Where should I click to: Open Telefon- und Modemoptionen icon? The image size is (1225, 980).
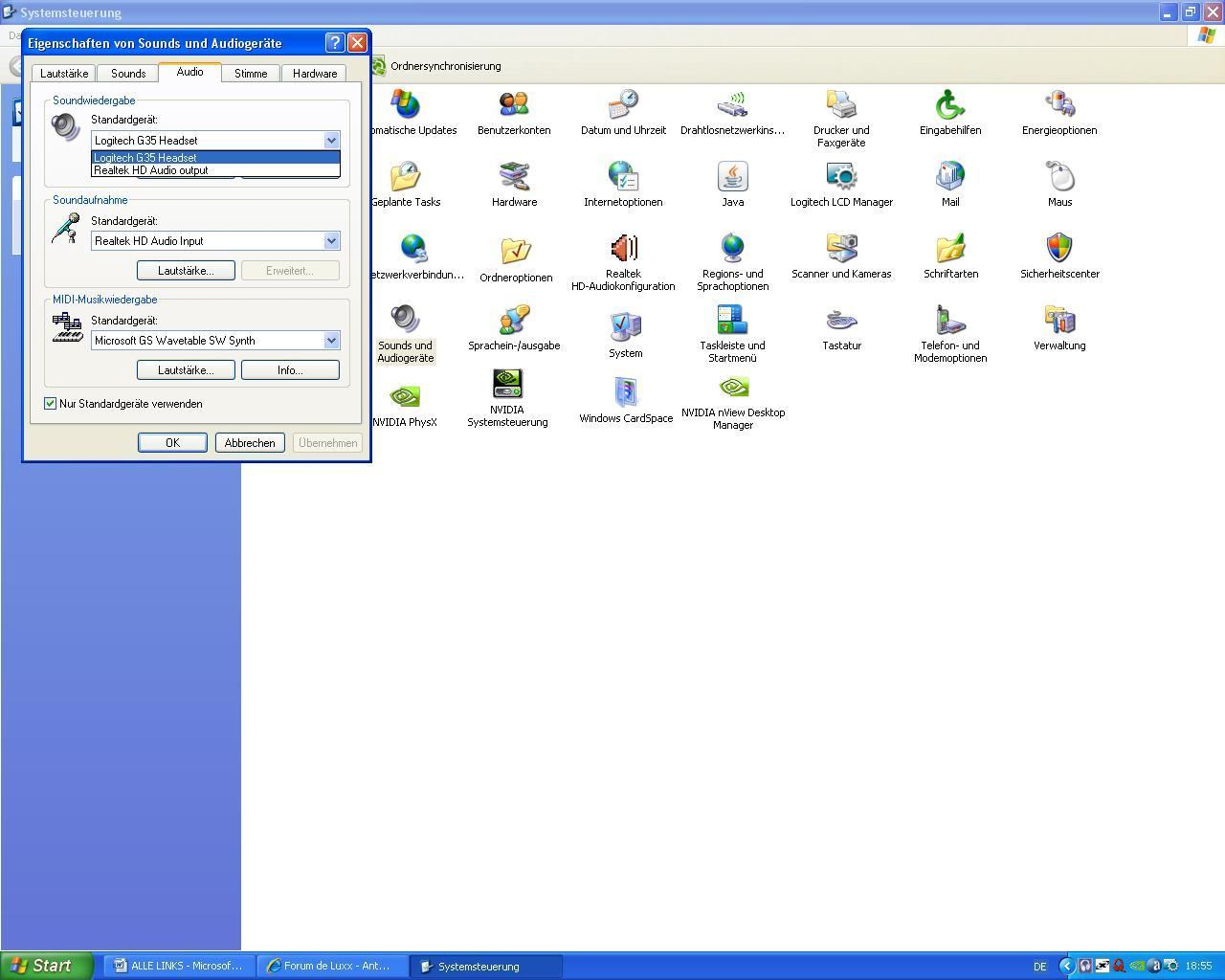(x=950, y=334)
